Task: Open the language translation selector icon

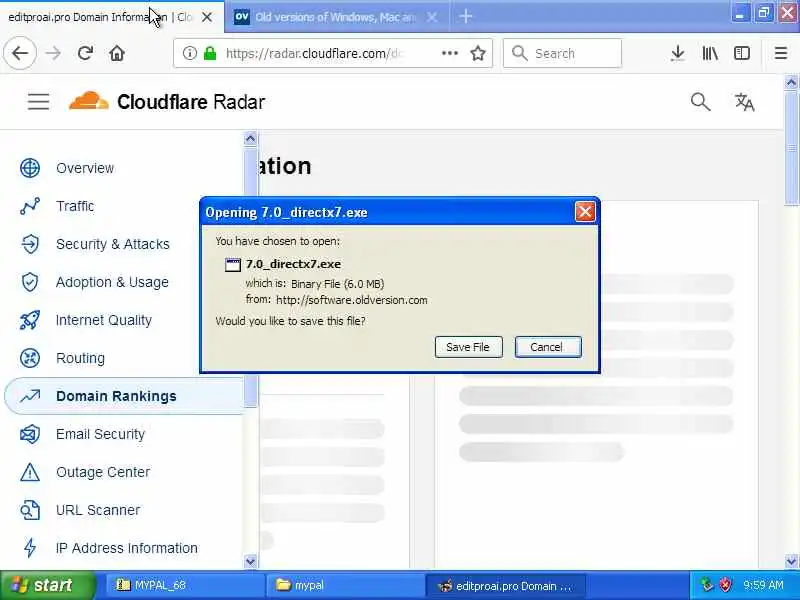Action: point(744,102)
